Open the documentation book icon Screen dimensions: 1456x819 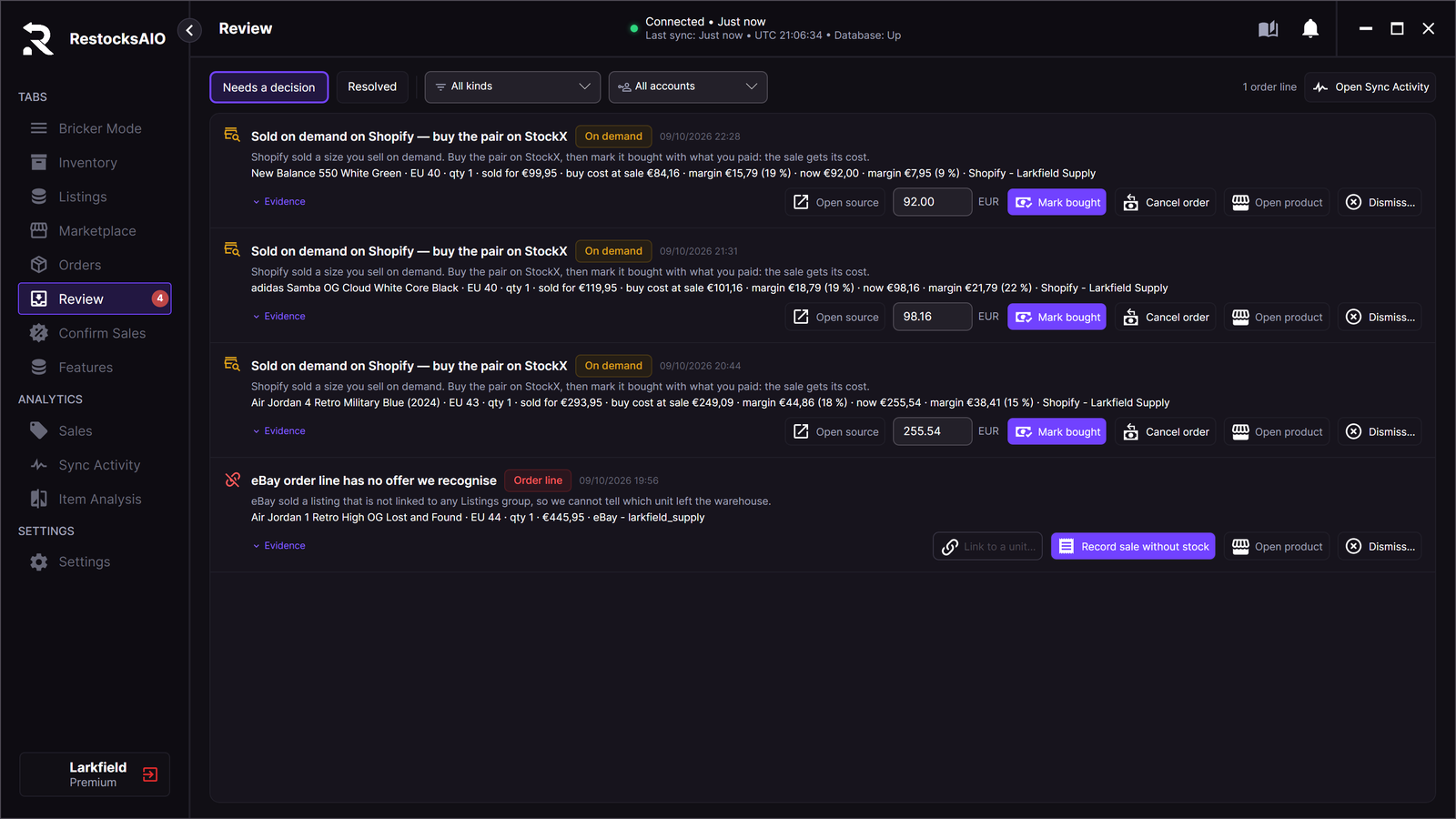[x=1268, y=29]
